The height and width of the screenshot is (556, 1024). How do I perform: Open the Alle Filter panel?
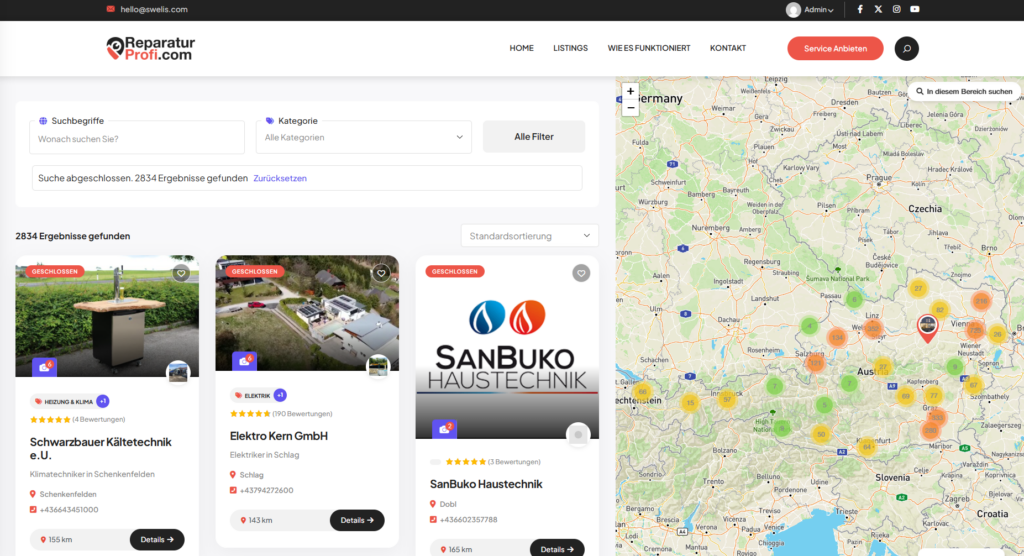click(x=534, y=137)
